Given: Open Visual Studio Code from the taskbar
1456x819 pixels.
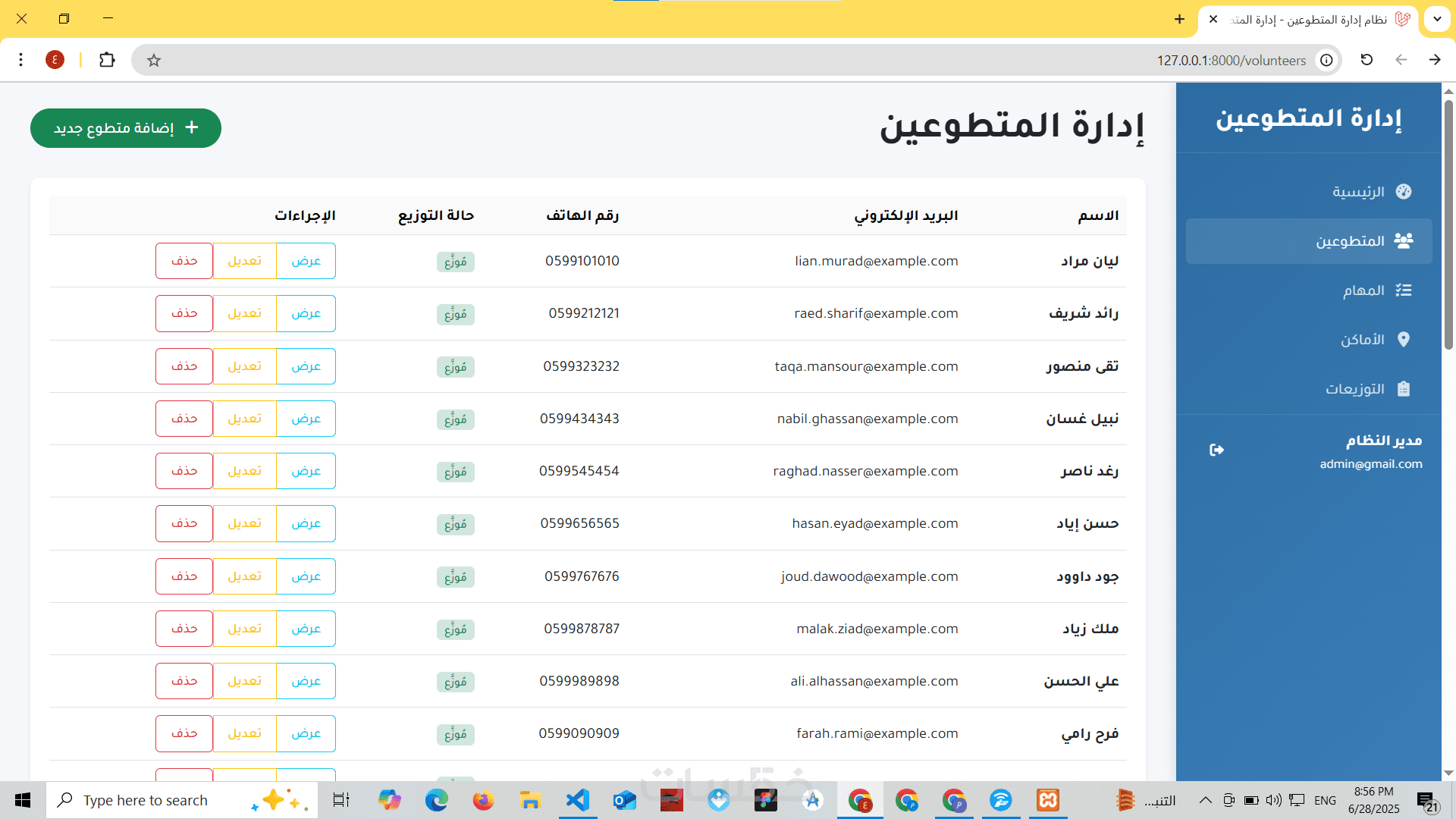Looking at the screenshot, I should coord(578,800).
